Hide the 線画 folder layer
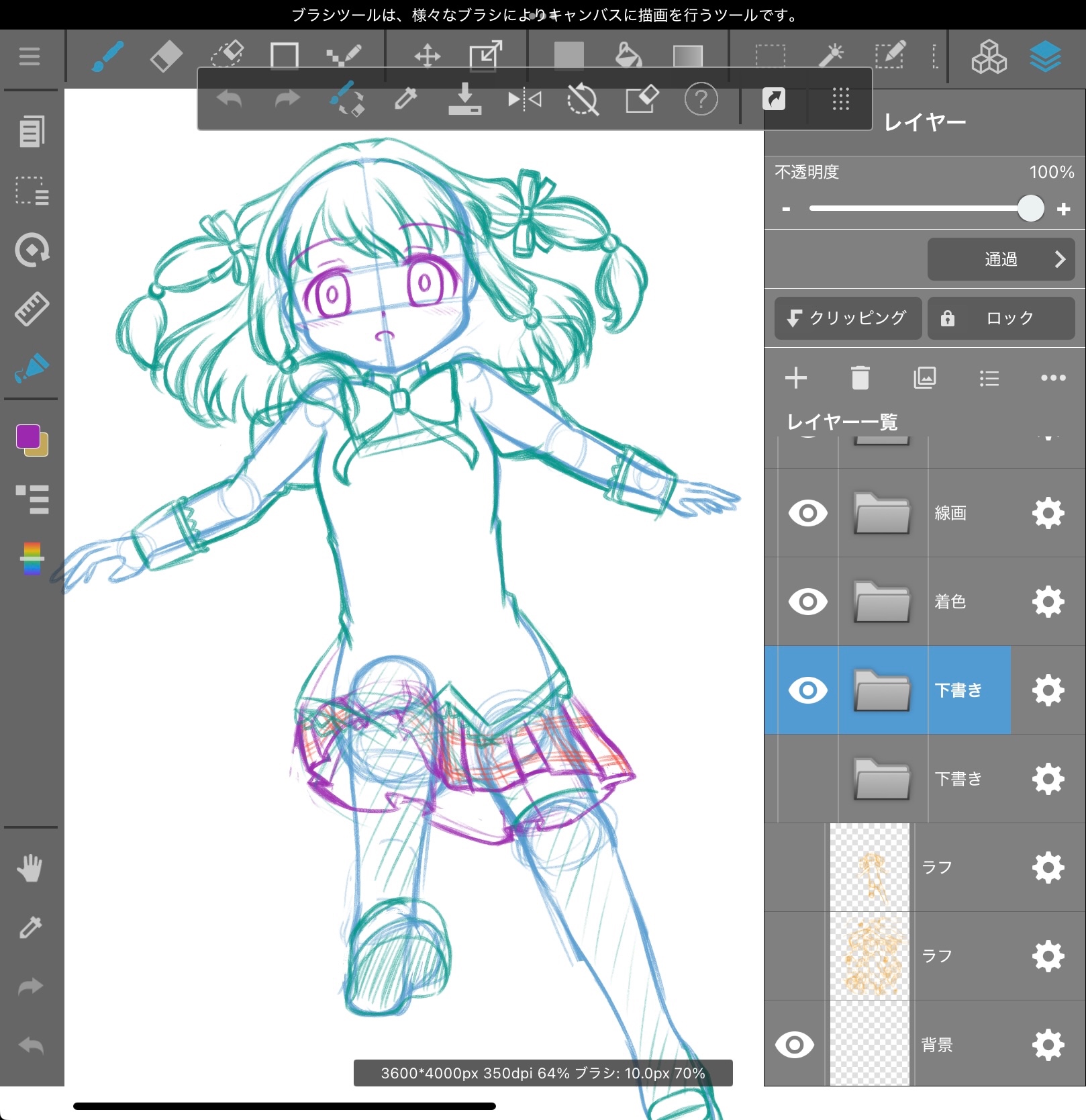The width and height of the screenshot is (1086, 1120). pos(807,513)
